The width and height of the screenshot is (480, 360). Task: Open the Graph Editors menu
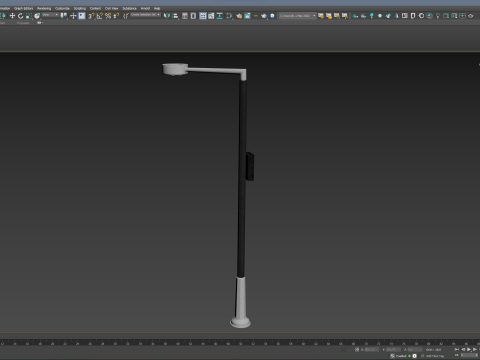(23, 8)
